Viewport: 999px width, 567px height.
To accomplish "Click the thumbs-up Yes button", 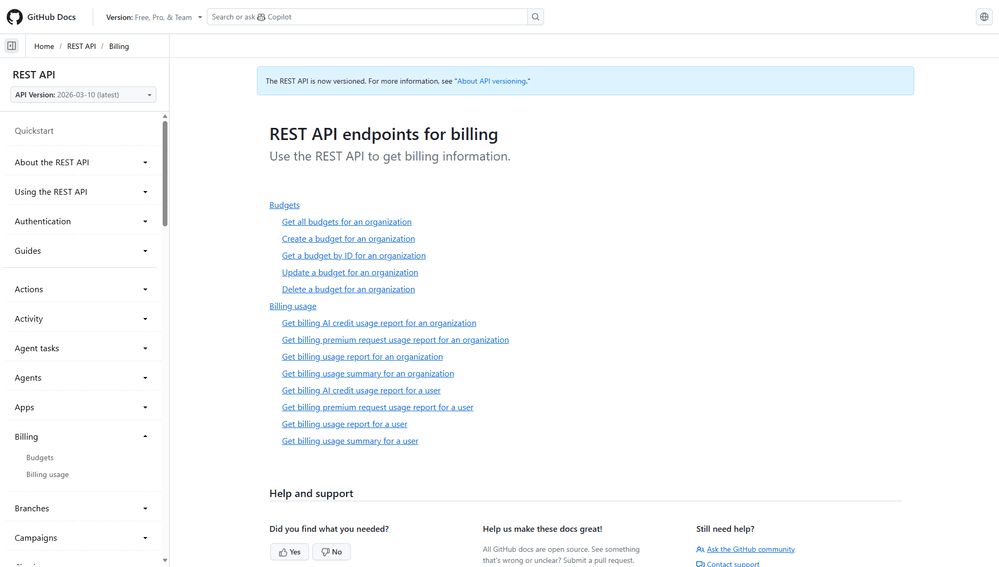I will coord(290,552).
